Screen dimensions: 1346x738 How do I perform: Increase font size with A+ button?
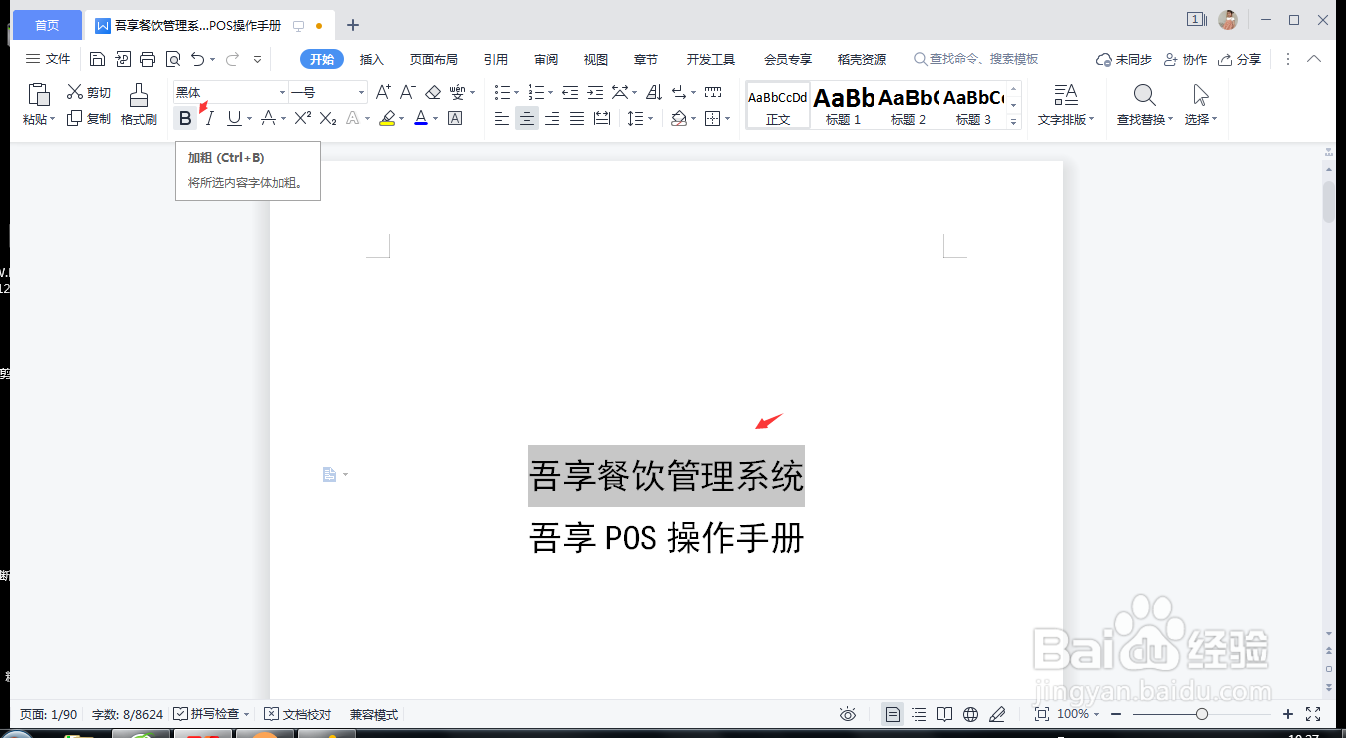pos(383,92)
